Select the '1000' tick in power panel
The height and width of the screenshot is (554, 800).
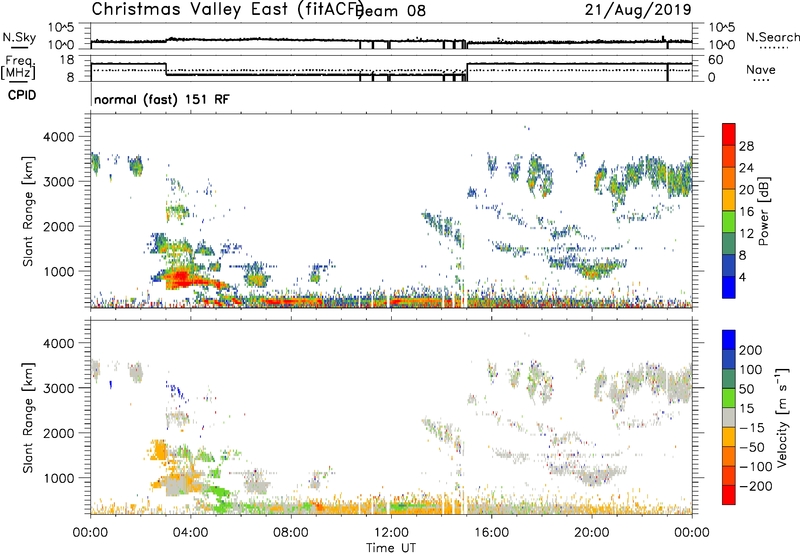58,271
